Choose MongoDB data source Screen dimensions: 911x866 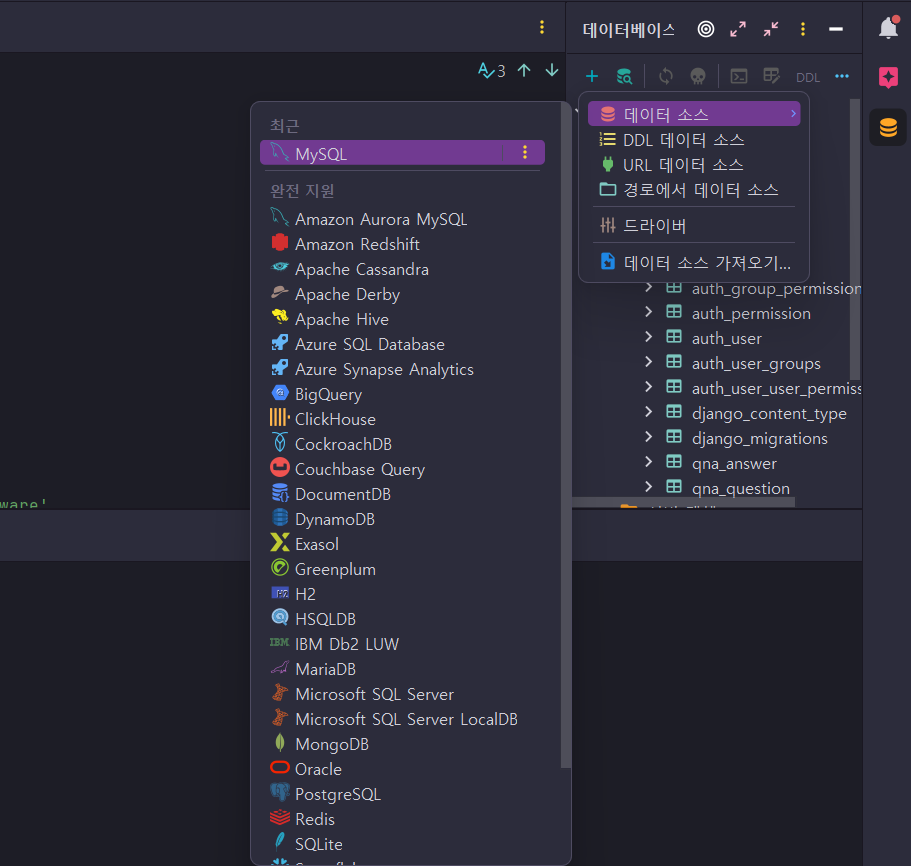coord(403,743)
